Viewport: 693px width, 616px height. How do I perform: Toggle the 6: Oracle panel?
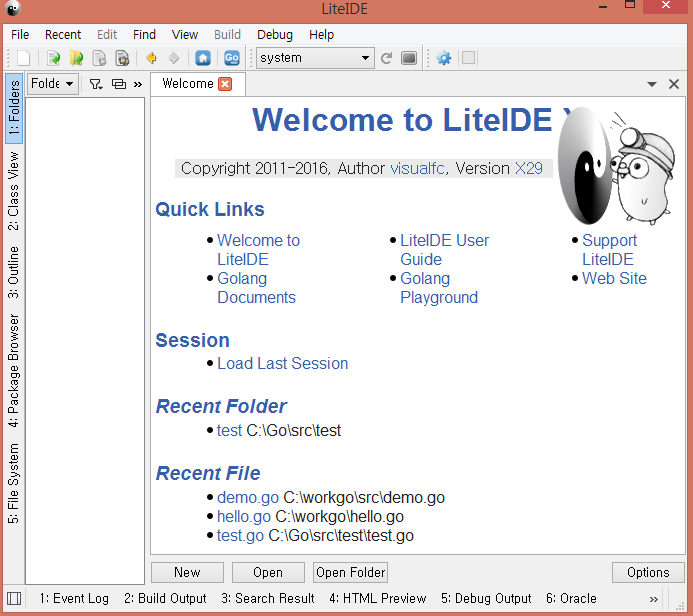pos(571,598)
